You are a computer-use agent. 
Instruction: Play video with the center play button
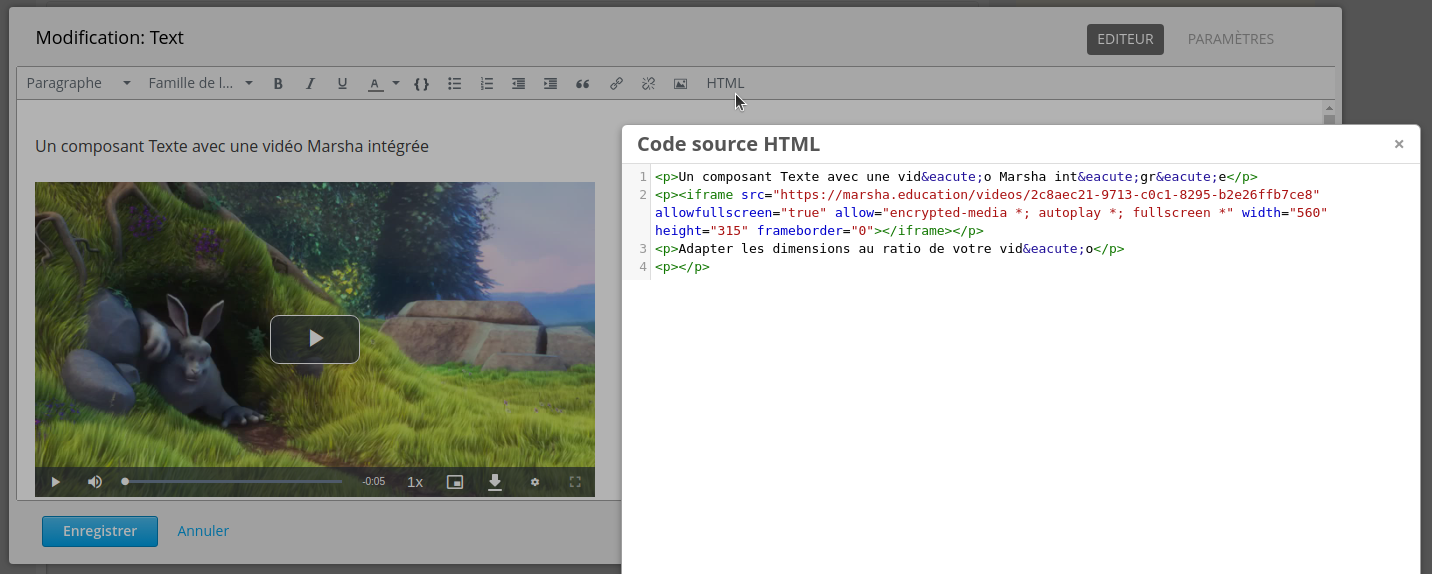(315, 339)
